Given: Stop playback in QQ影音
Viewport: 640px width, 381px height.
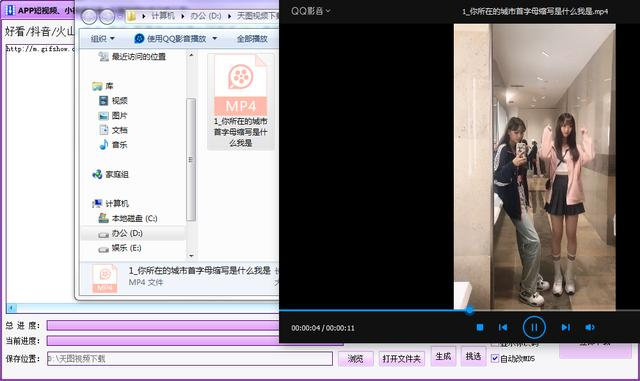Looking at the screenshot, I should pos(480,327).
